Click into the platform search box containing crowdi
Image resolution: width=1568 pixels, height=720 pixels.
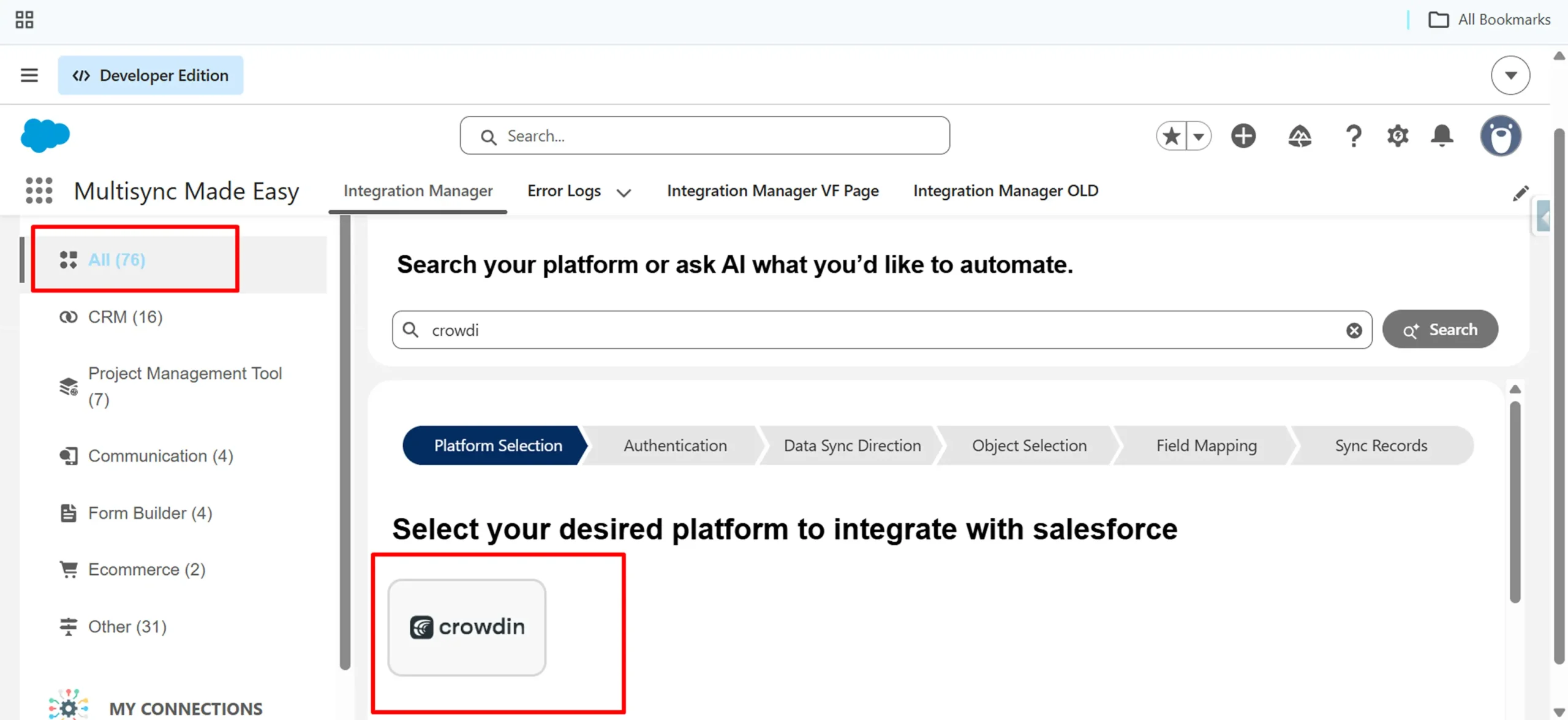coord(882,330)
